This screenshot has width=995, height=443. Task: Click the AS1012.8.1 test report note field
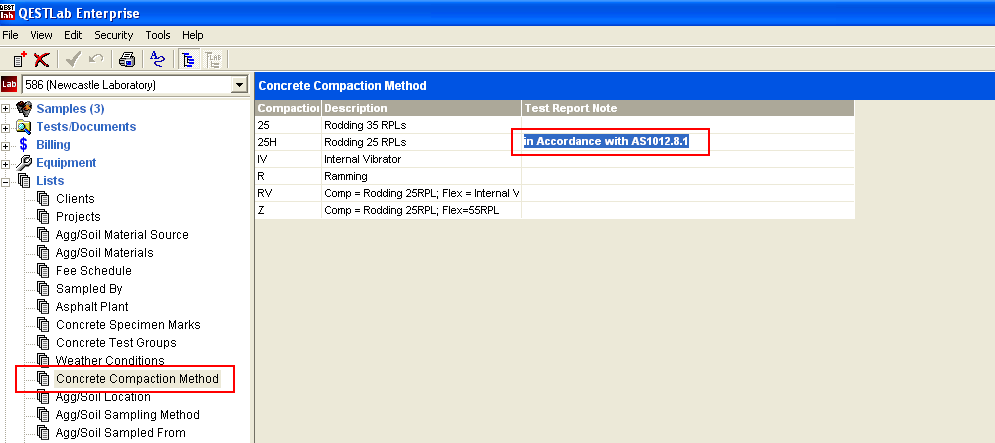click(607, 142)
